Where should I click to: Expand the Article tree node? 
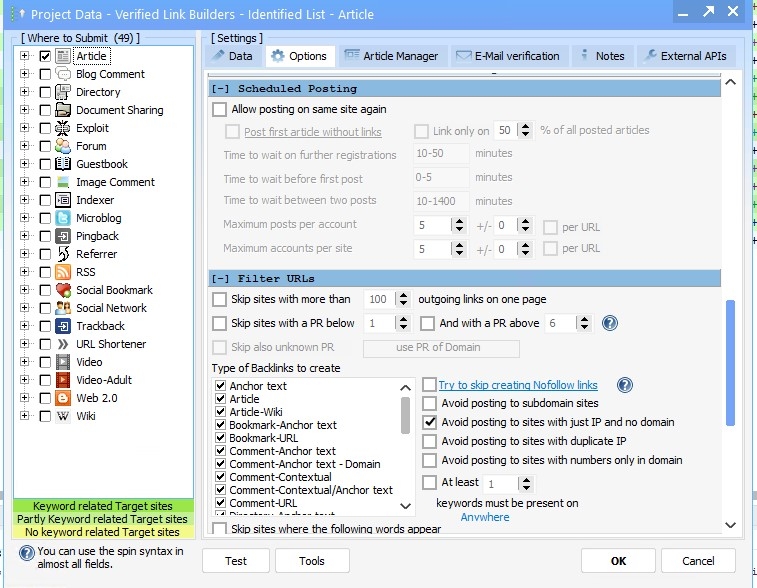click(24, 56)
